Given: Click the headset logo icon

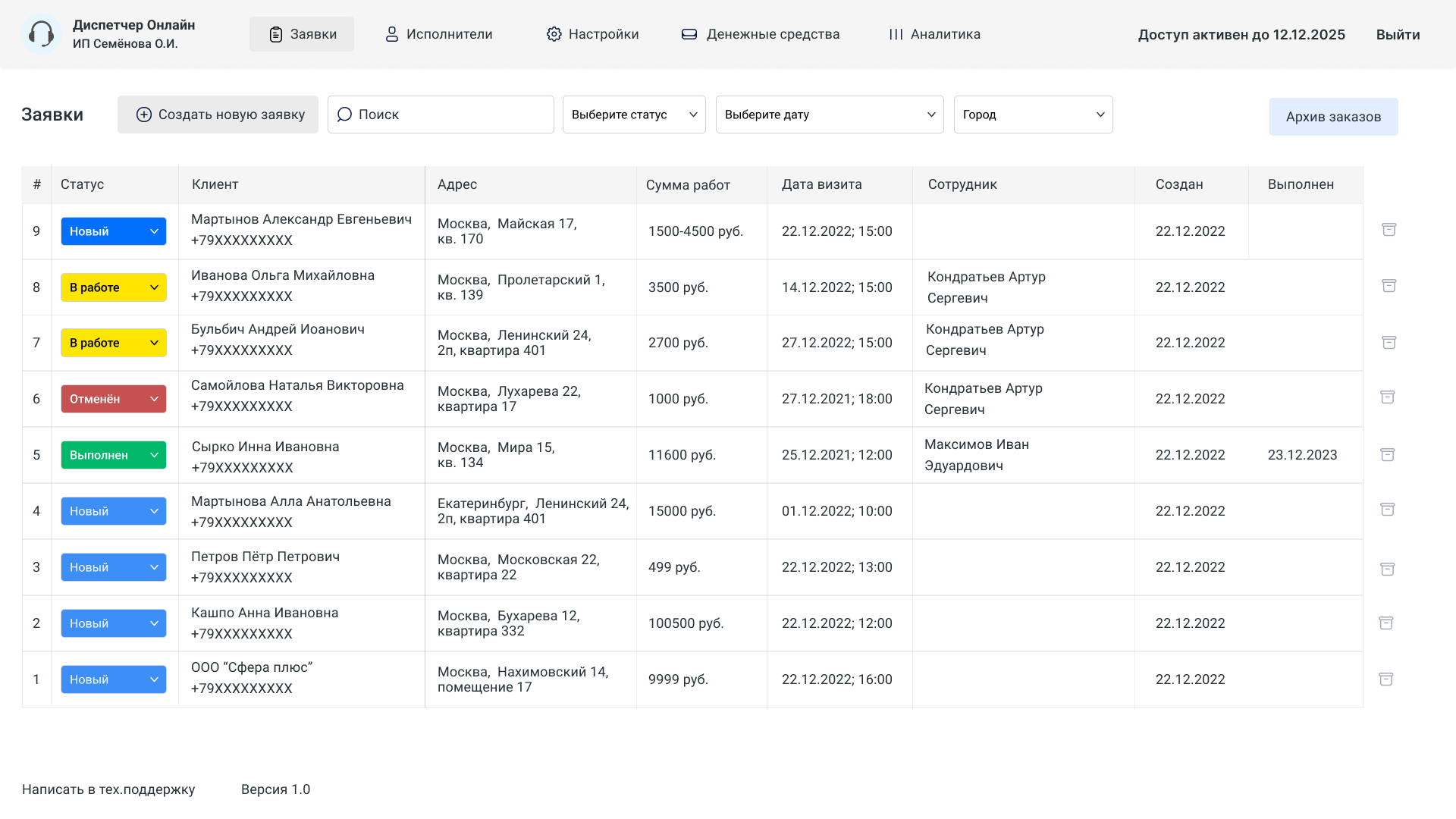Looking at the screenshot, I should 41,34.
